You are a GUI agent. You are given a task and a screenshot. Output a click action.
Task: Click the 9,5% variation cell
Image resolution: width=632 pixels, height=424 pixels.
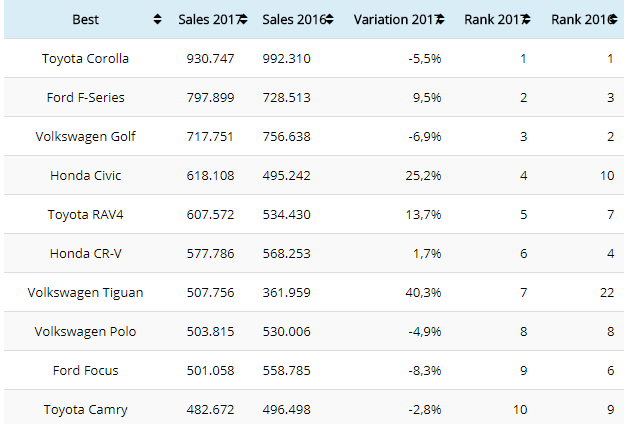coord(427,98)
